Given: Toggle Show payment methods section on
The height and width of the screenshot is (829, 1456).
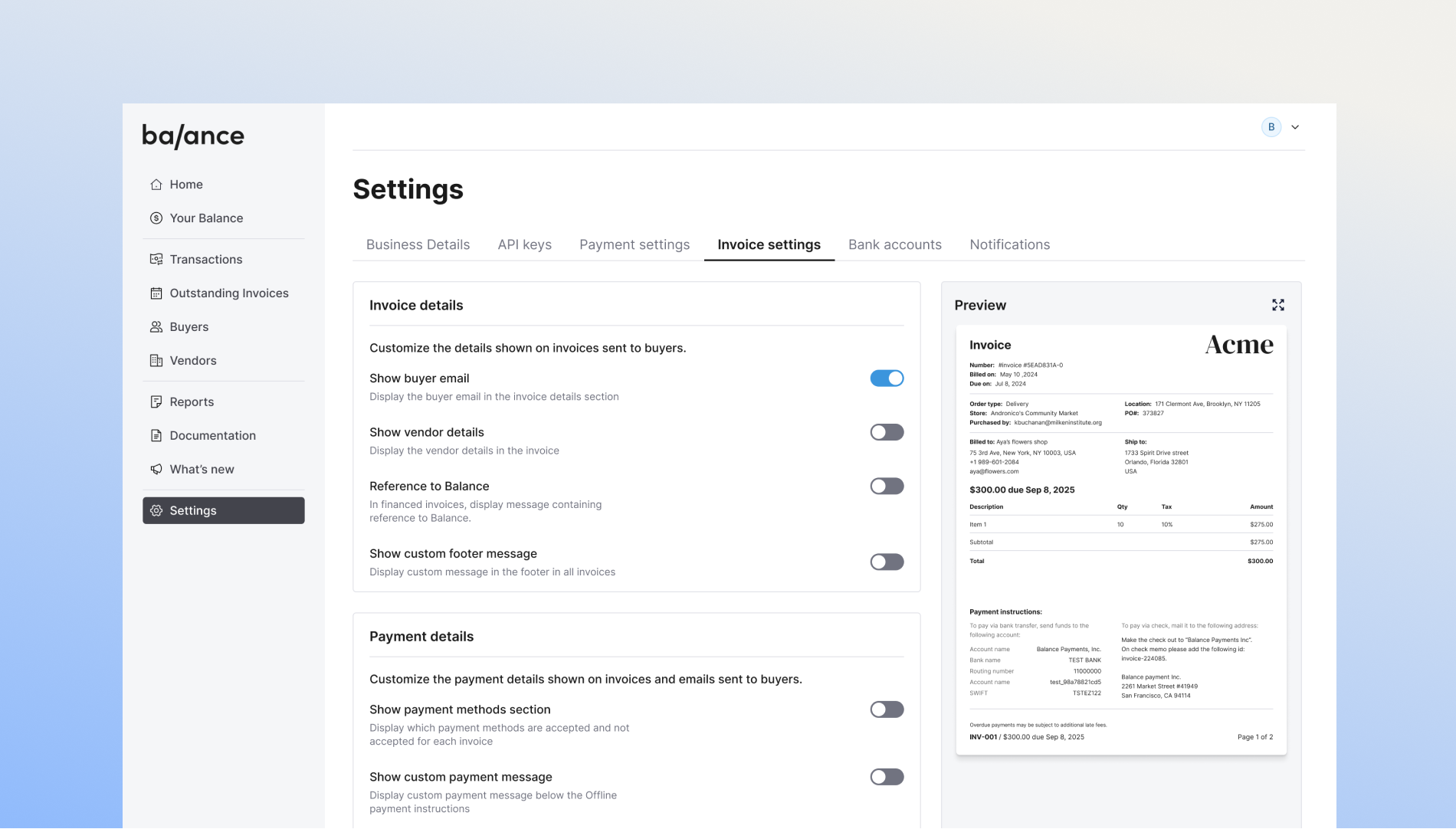Looking at the screenshot, I should click(887, 709).
